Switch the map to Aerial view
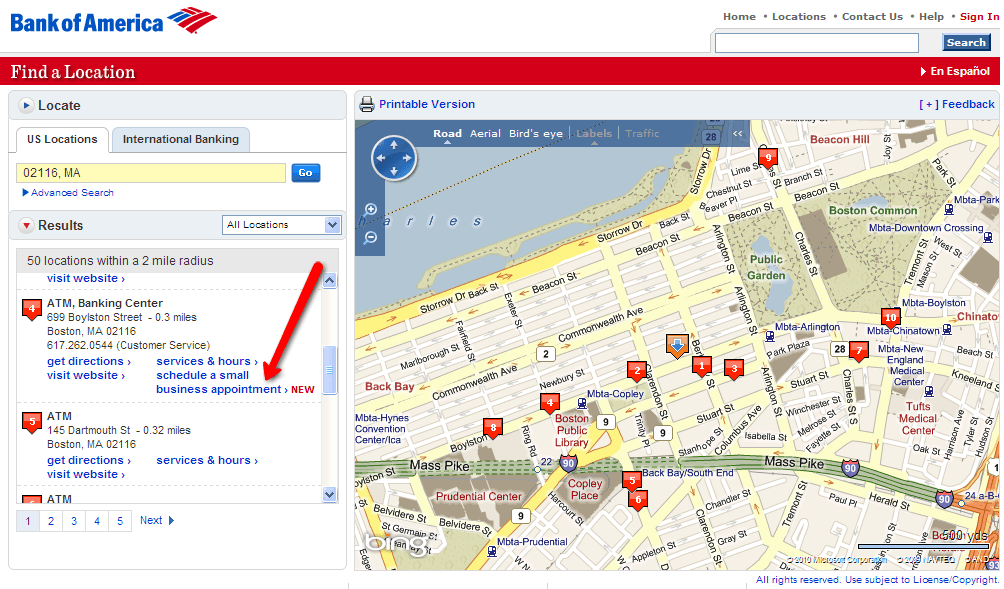 [485, 133]
